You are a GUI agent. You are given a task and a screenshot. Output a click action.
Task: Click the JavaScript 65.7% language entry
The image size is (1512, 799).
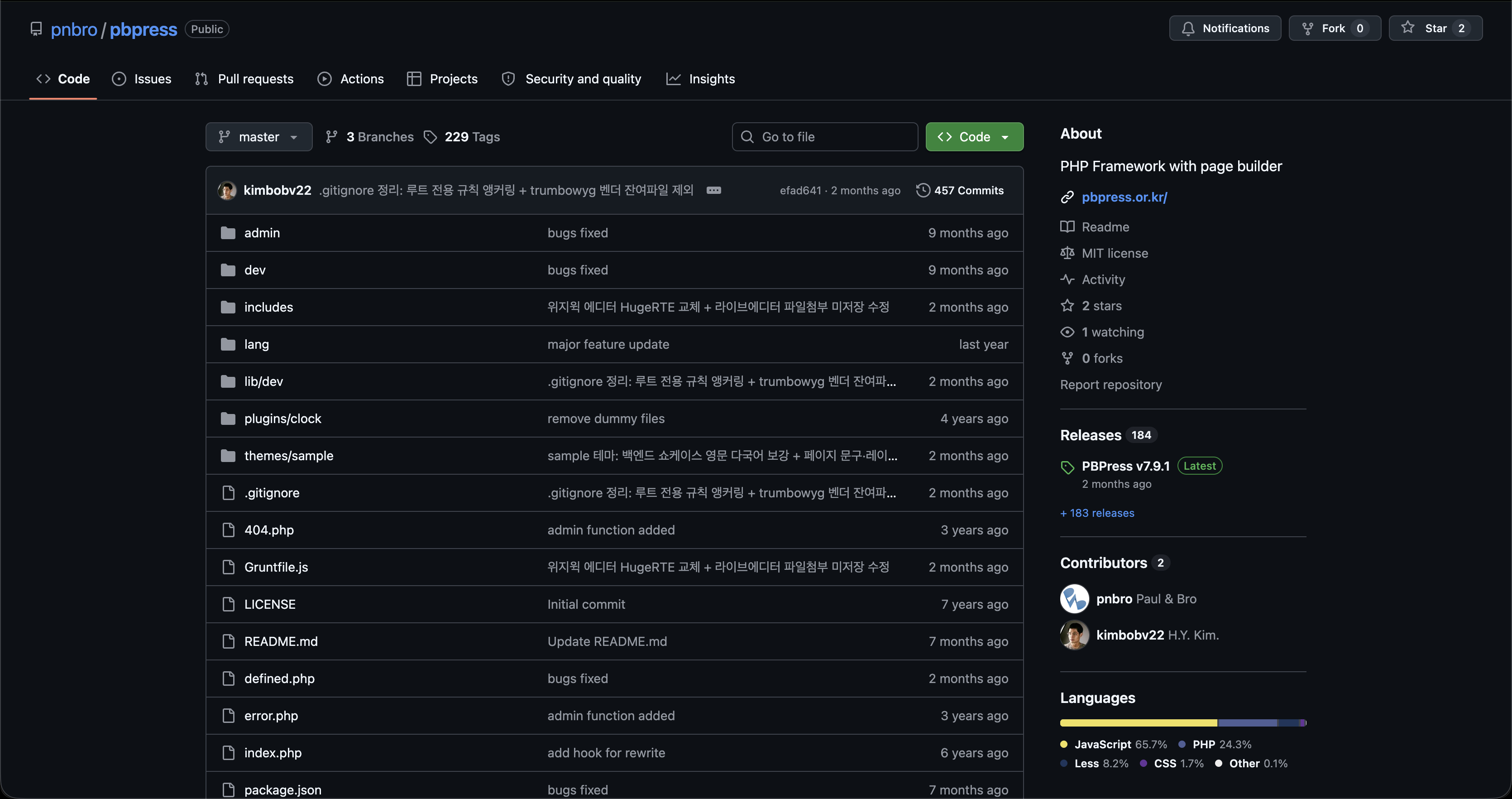click(x=1114, y=744)
